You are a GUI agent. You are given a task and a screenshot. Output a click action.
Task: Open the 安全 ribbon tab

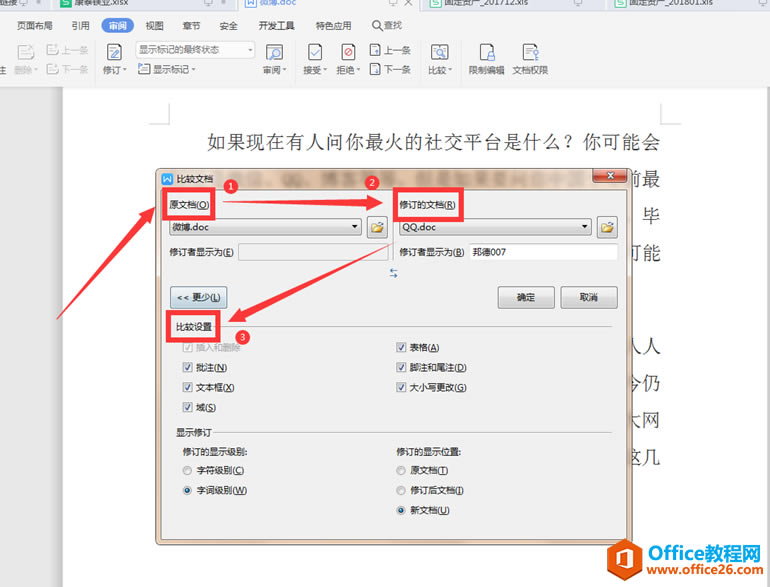(x=228, y=26)
